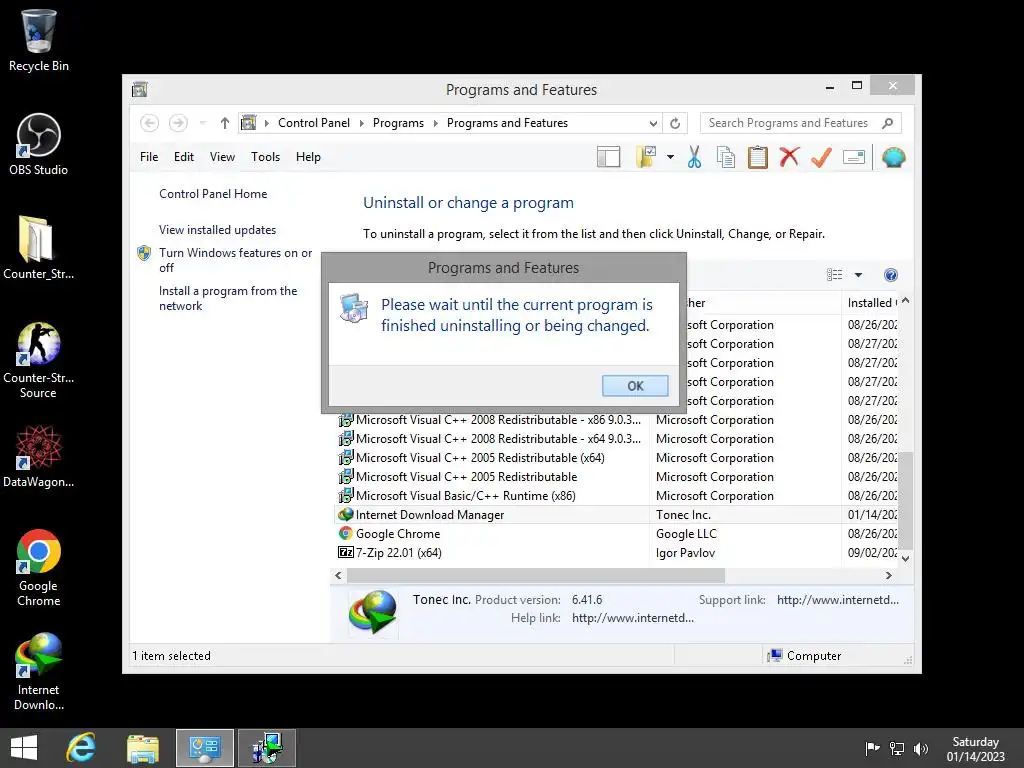The image size is (1024, 768).
Task: Click the layout pane toolbar icon
Action: tap(608, 157)
